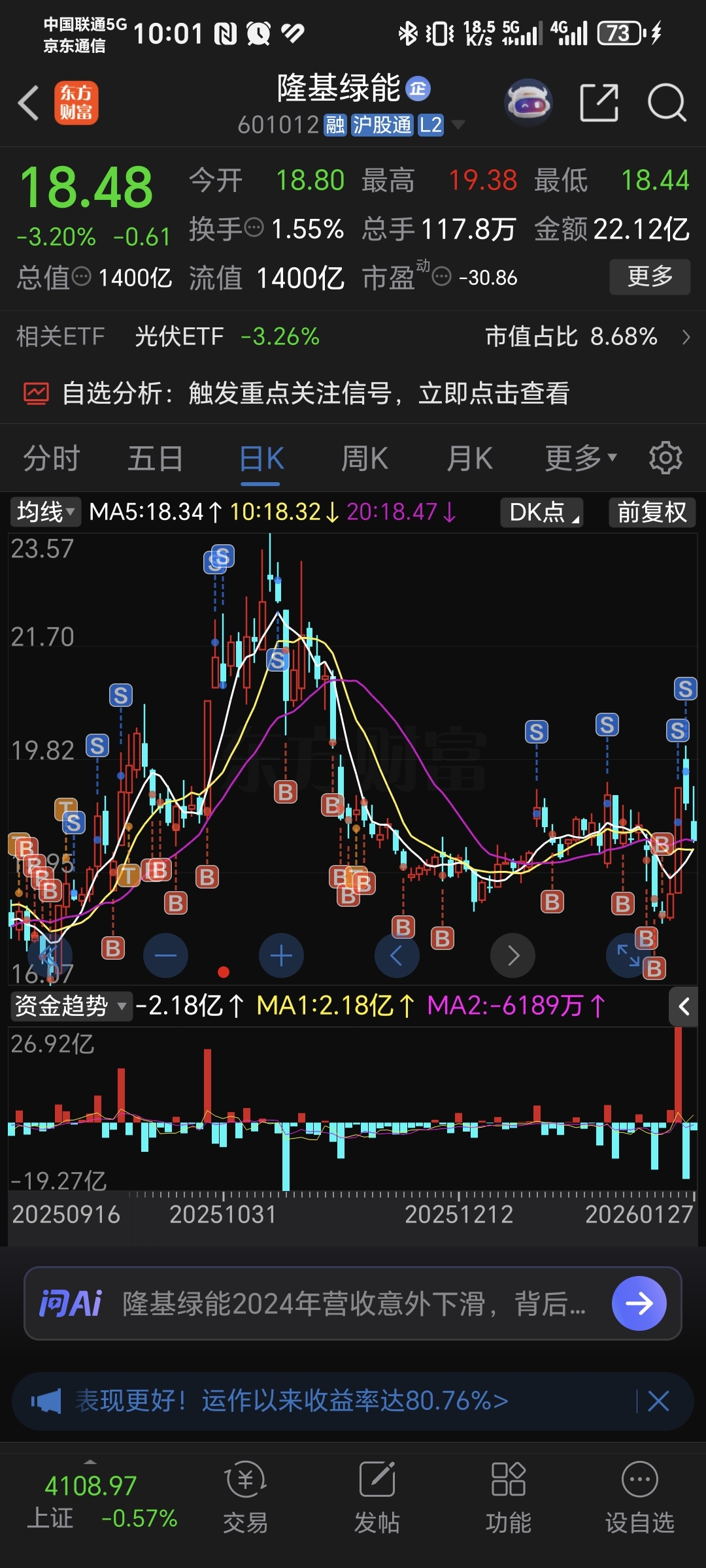The image size is (706, 1568).
Task: Tap the 问AI question input field
Action: click(353, 1303)
